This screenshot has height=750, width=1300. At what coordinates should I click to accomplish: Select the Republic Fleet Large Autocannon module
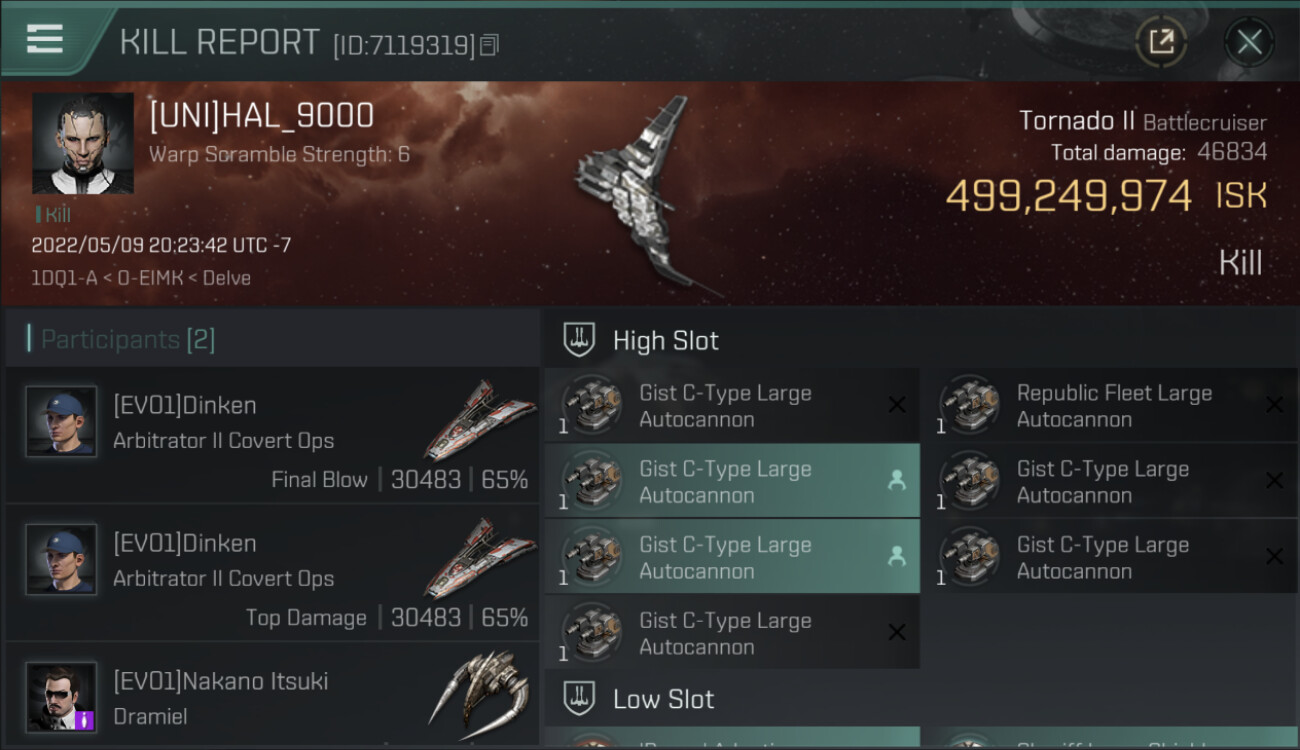1114,406
